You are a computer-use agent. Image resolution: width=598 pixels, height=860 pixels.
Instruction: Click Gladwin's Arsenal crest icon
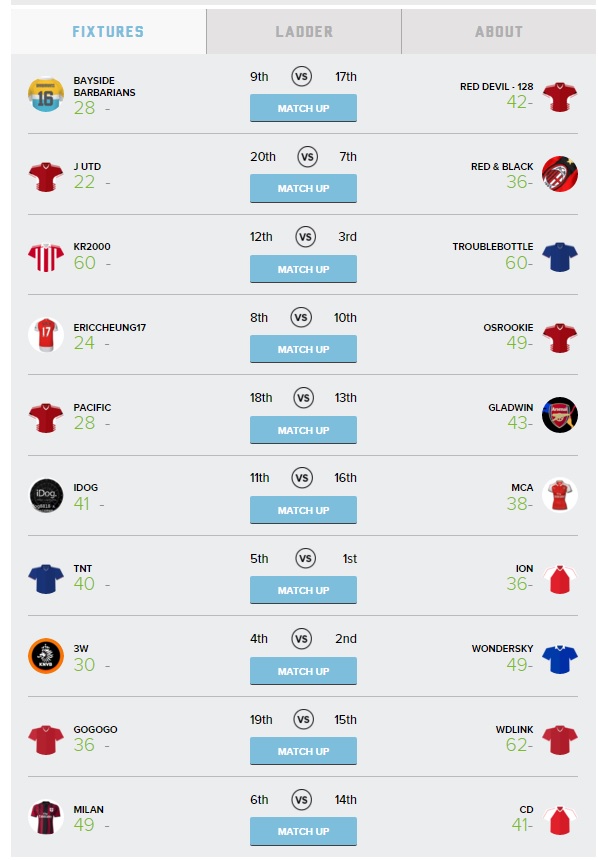click(x=560, y=415)
